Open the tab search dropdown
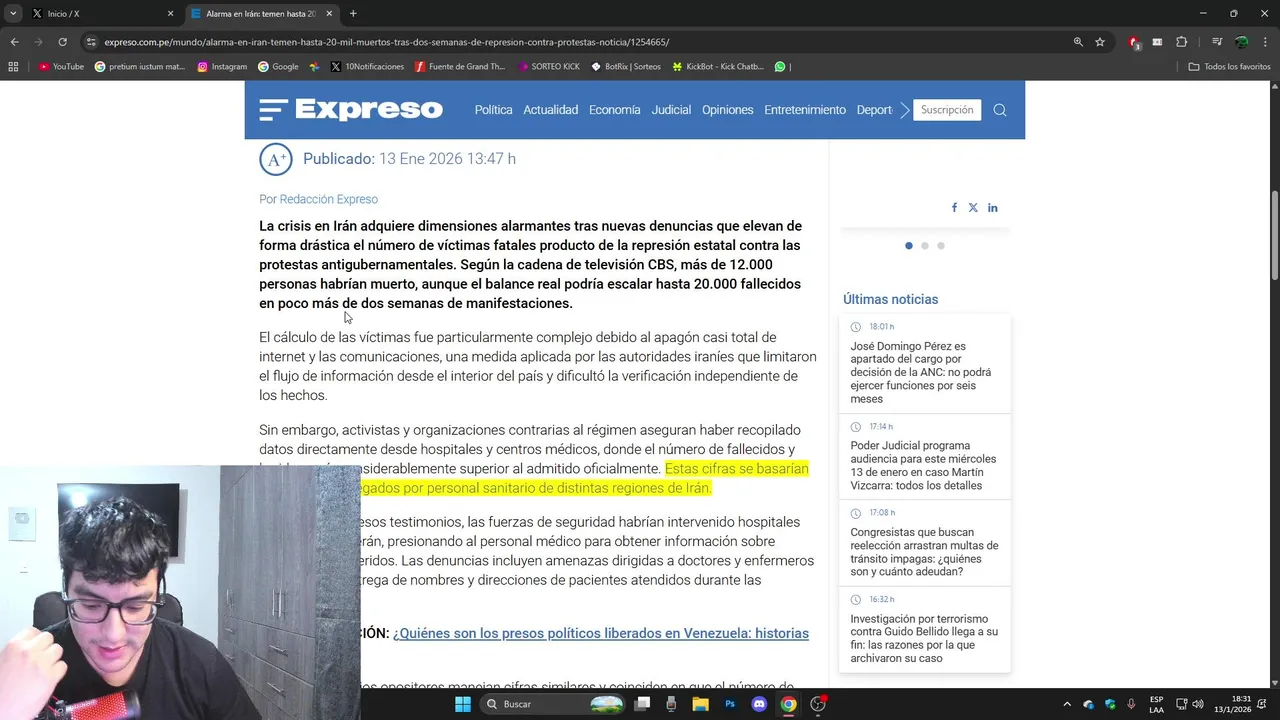 [x=13, y=14]
